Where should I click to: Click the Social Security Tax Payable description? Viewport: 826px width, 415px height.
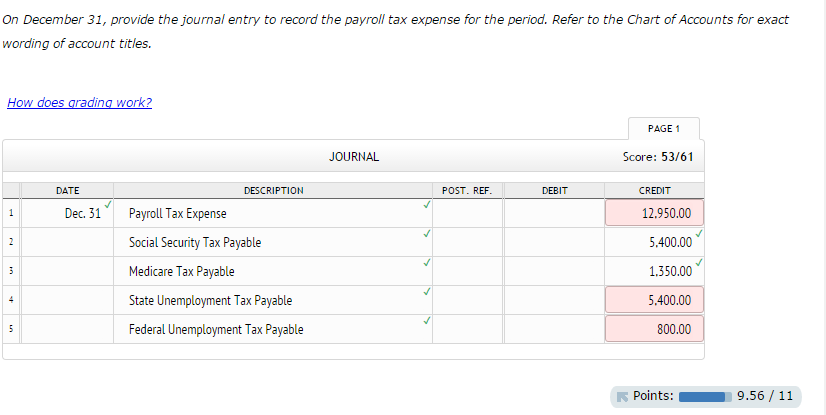pos(270,242)
